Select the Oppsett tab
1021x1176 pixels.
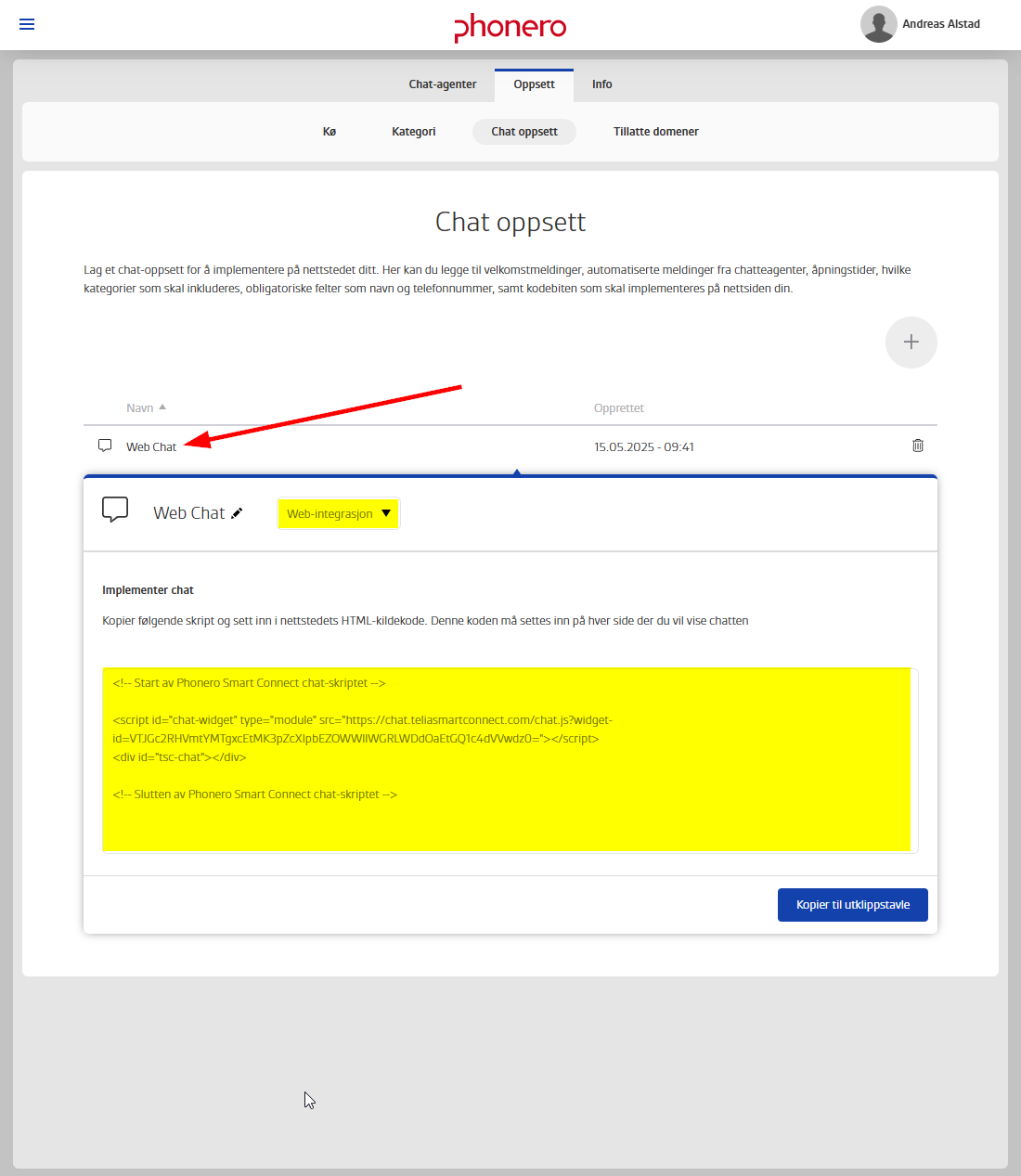535,84
